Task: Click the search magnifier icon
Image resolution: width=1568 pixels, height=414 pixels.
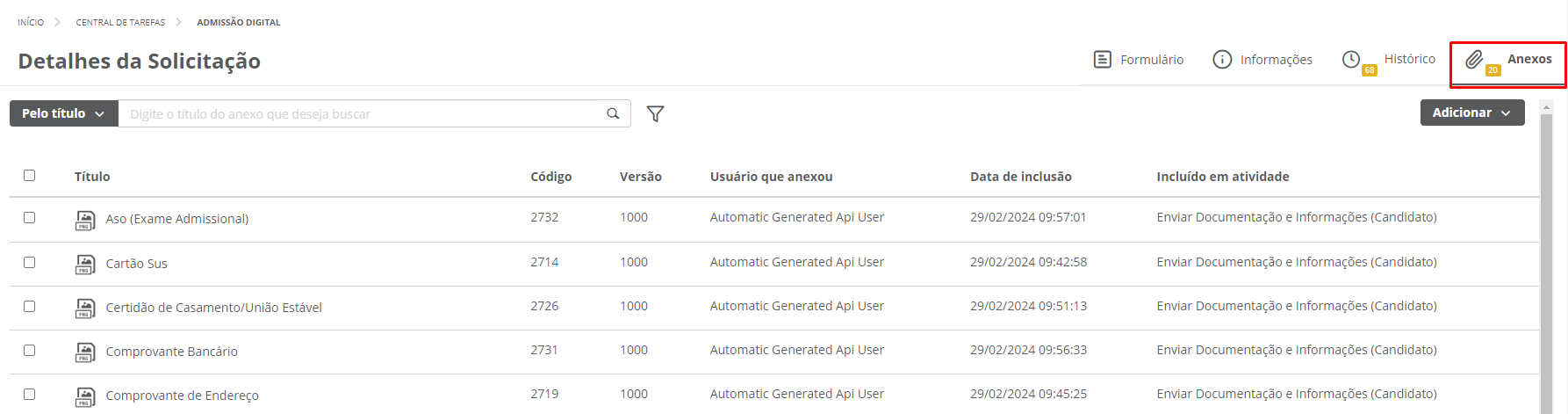Action: pyautogui.click(x=613, y=113)
